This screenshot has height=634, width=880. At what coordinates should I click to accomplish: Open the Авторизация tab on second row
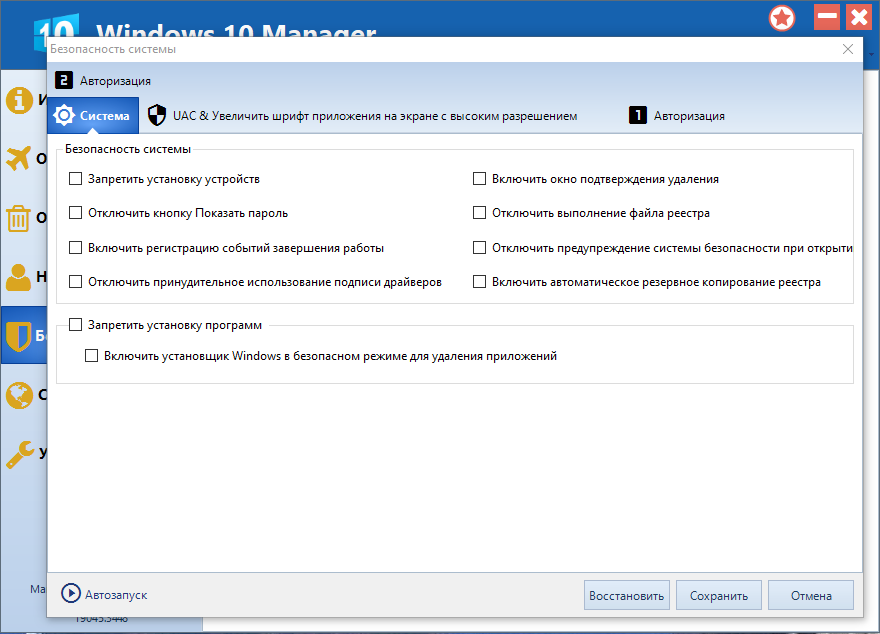tap(103, 80)
